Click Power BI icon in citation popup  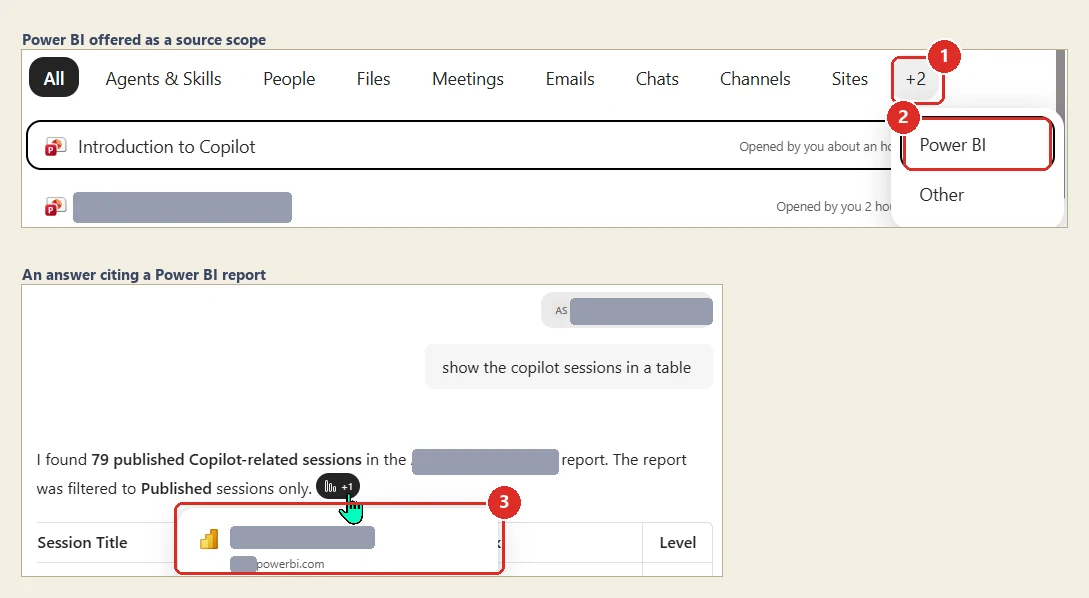(x=209, y=539)
